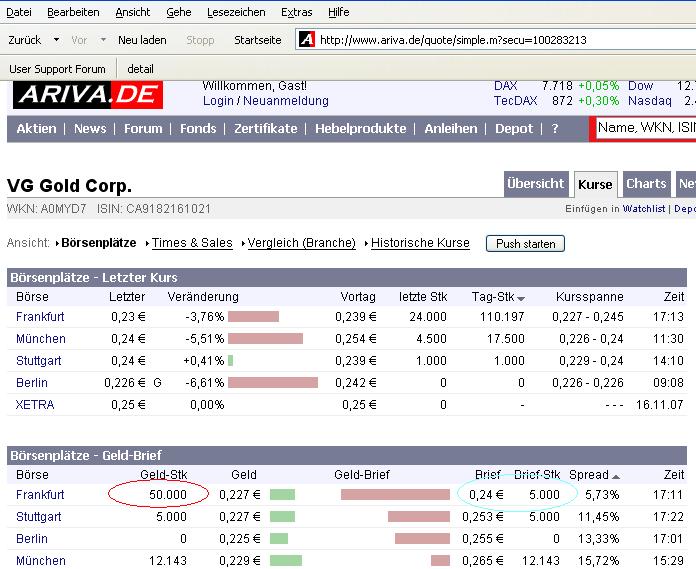Image resolution: width=696 pixels, height=569 pixels.
Task: Open Stuttgart in Letzter Kurs table
Action: click(39, 361)
